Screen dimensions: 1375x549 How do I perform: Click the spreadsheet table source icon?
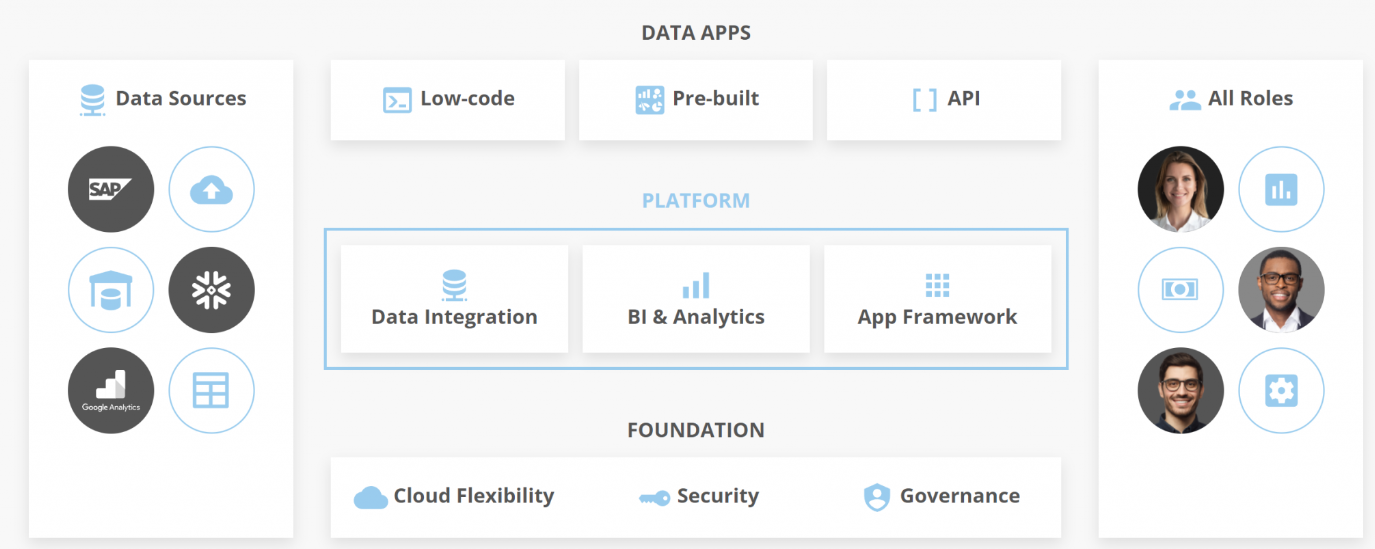(x=212, y=390)
